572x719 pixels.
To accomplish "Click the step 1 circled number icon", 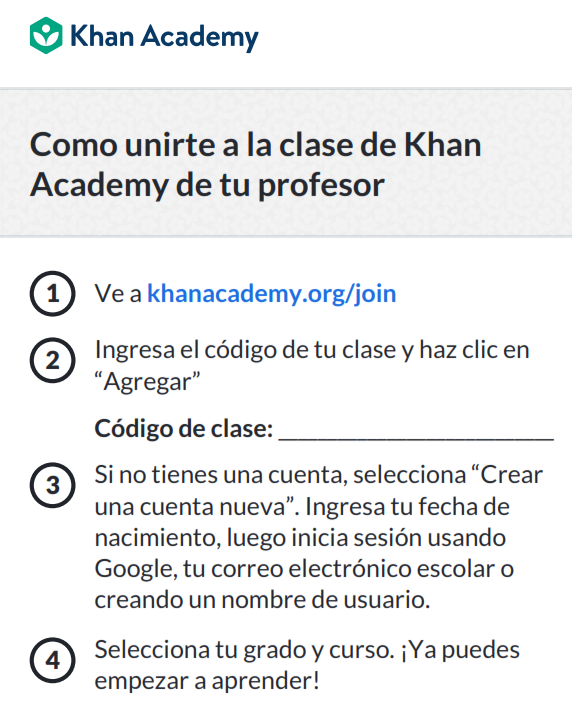I will pos(53,293).
